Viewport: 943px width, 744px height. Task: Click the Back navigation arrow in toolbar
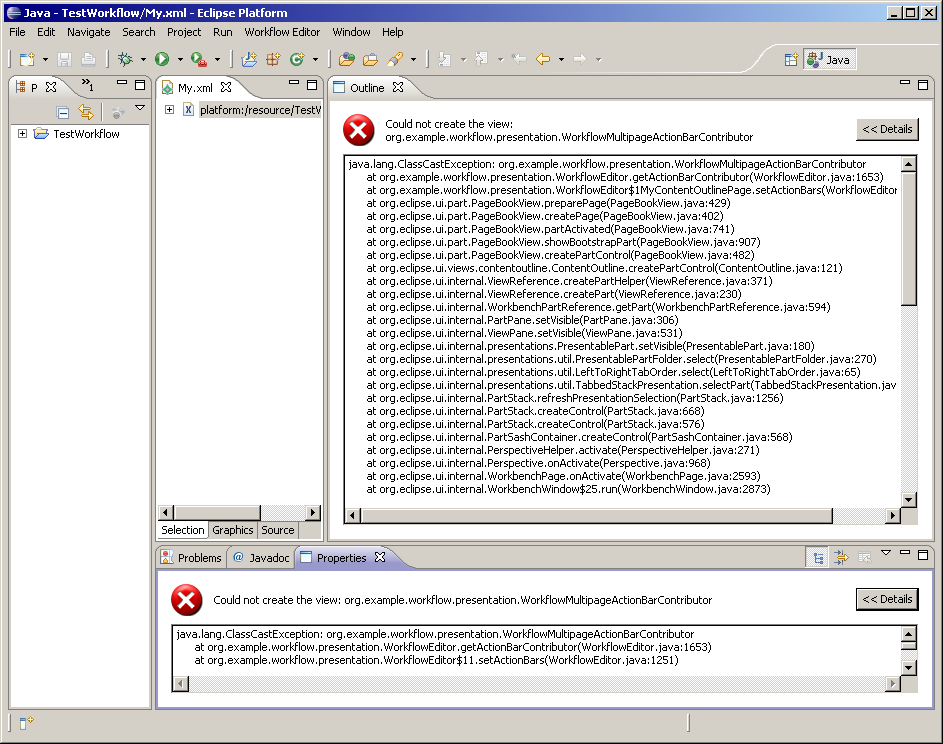pos(543,60)
